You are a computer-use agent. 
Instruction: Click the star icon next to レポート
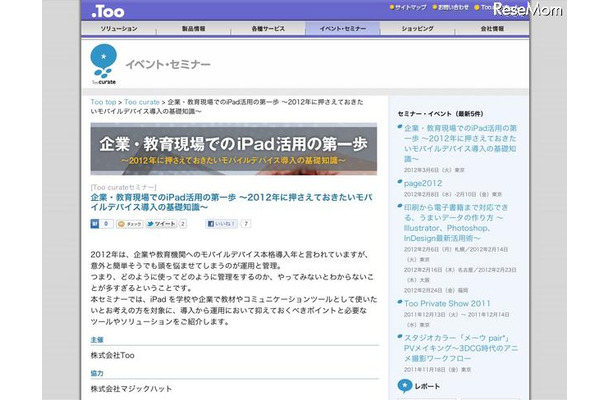click(405, 384)
